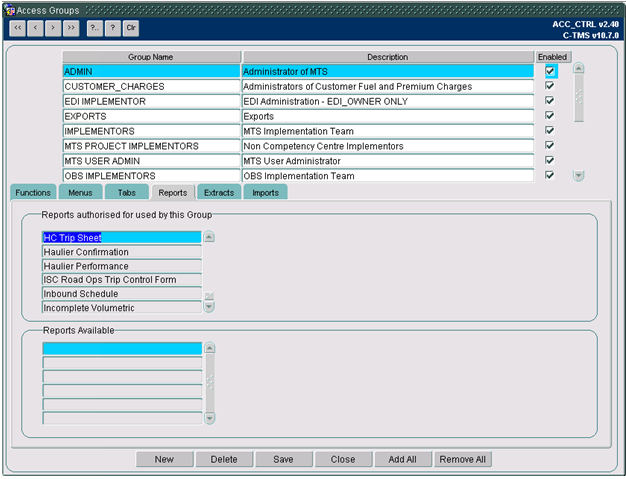Toggle Enabled for EDI IMPLEMENTOR
Screen dimensions: 626x479
tap(550, 101)
